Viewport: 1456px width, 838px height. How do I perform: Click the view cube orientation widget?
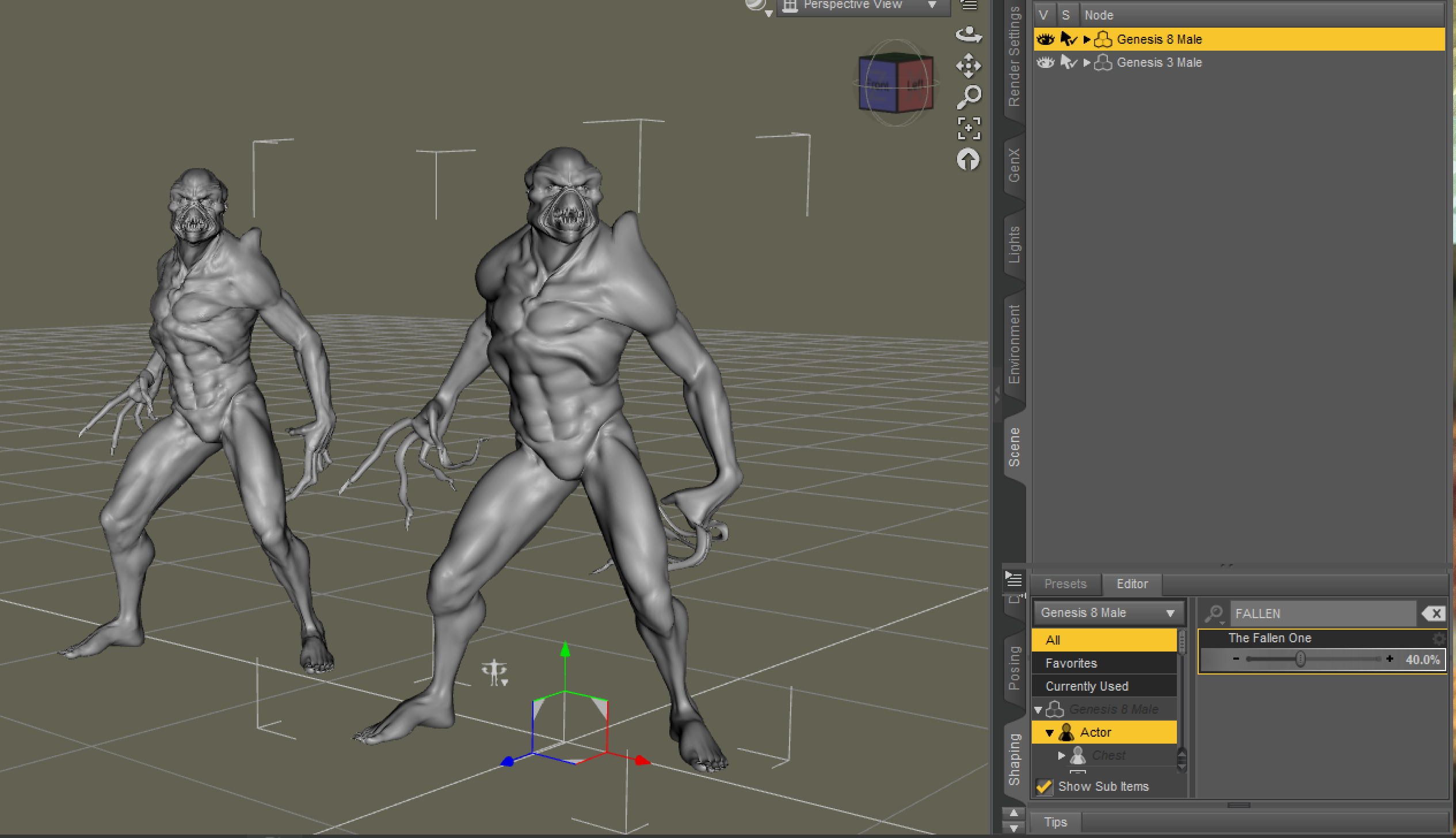[895, 84]
